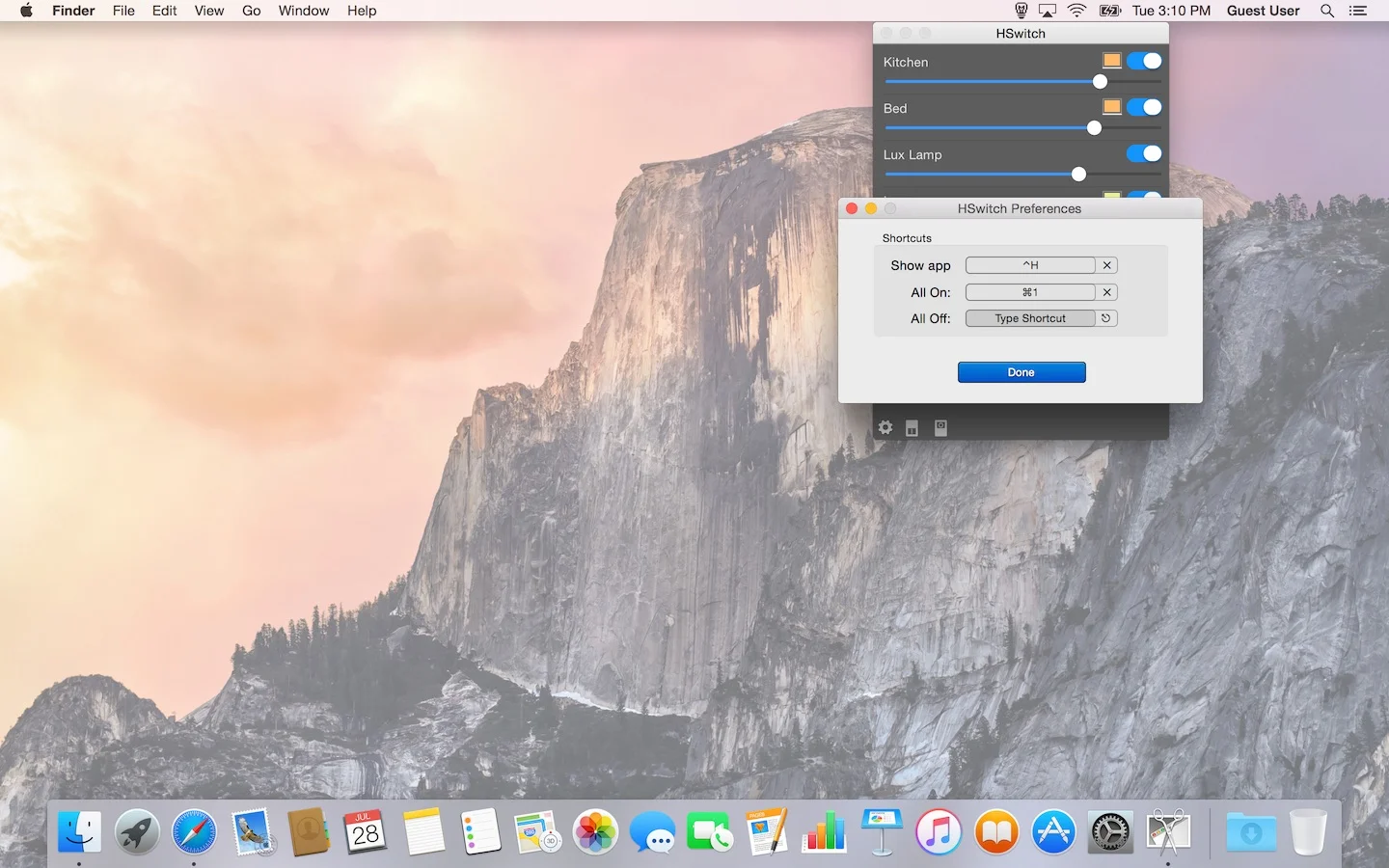1389x868 pixels.
Task: Open Photos from the Dock
Action: (x=595, y=831)
